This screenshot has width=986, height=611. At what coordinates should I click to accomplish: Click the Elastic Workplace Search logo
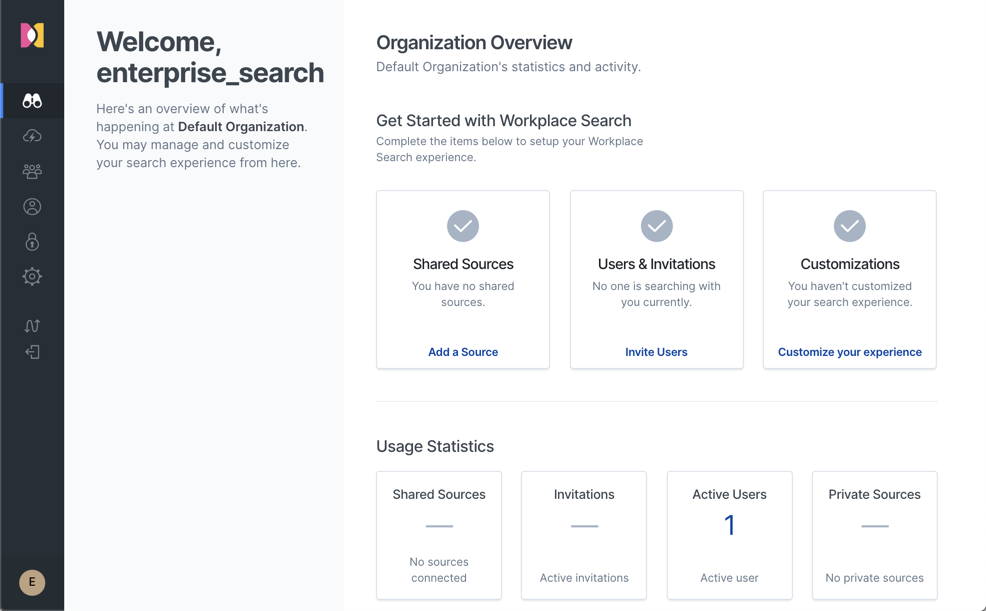32,35
